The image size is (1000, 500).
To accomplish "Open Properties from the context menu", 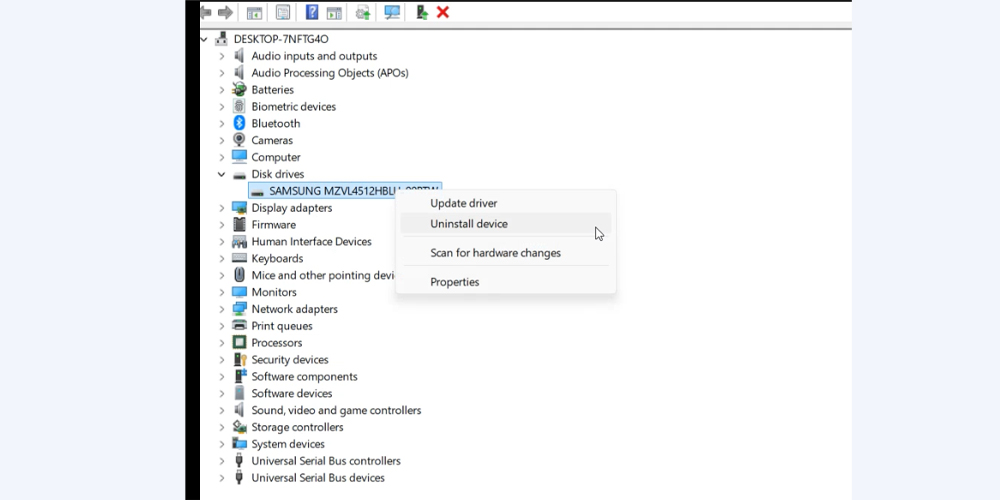I will 454,282.
